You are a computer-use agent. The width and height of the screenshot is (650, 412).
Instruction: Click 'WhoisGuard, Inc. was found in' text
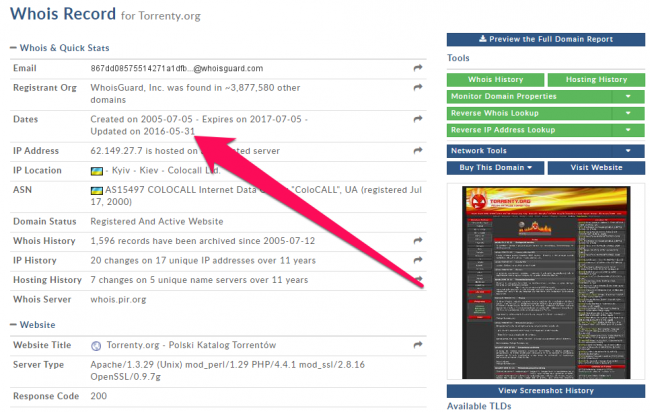tap(156, 88)
